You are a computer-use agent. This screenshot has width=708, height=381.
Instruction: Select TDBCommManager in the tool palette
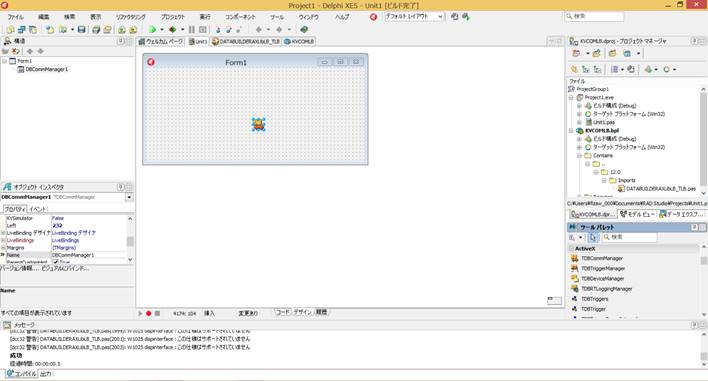pos(601,258)
